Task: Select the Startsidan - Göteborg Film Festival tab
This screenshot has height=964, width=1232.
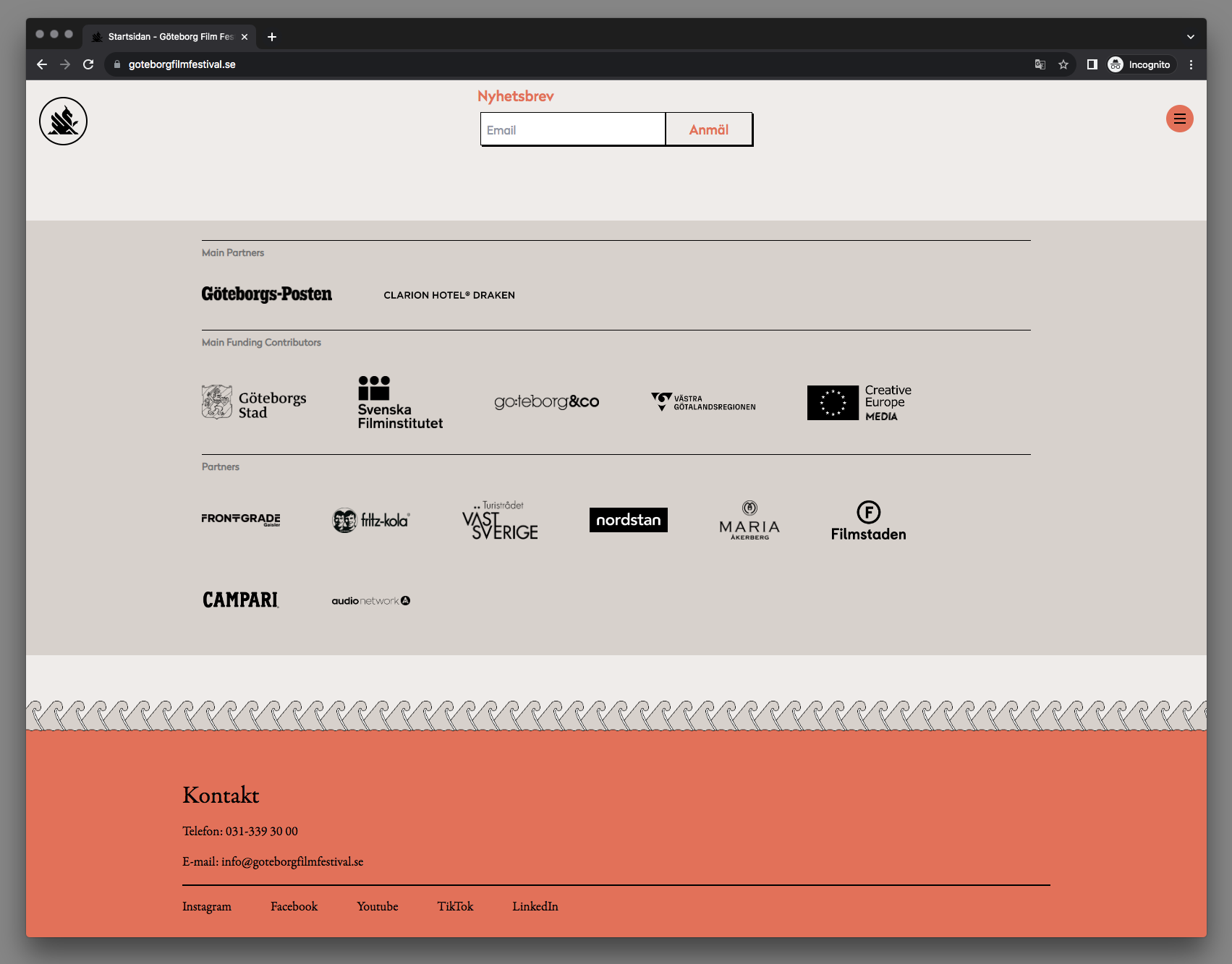Action: click(x=169, y=37)
